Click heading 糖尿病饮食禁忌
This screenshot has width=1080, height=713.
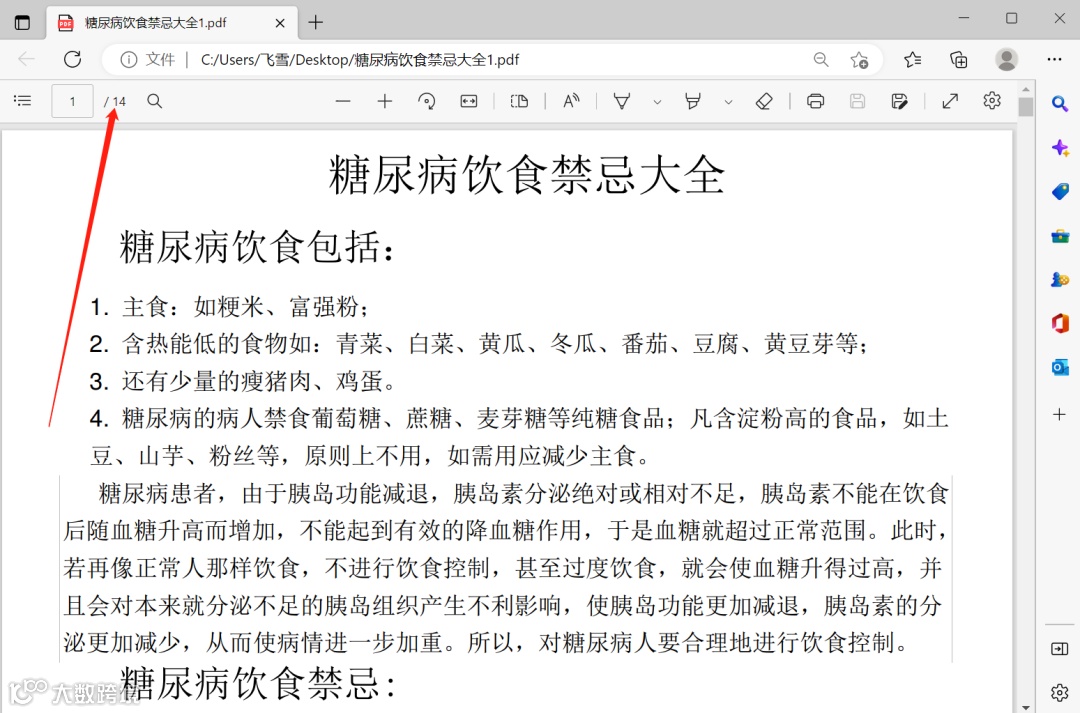pyautogui.click(x=258, y=683)
